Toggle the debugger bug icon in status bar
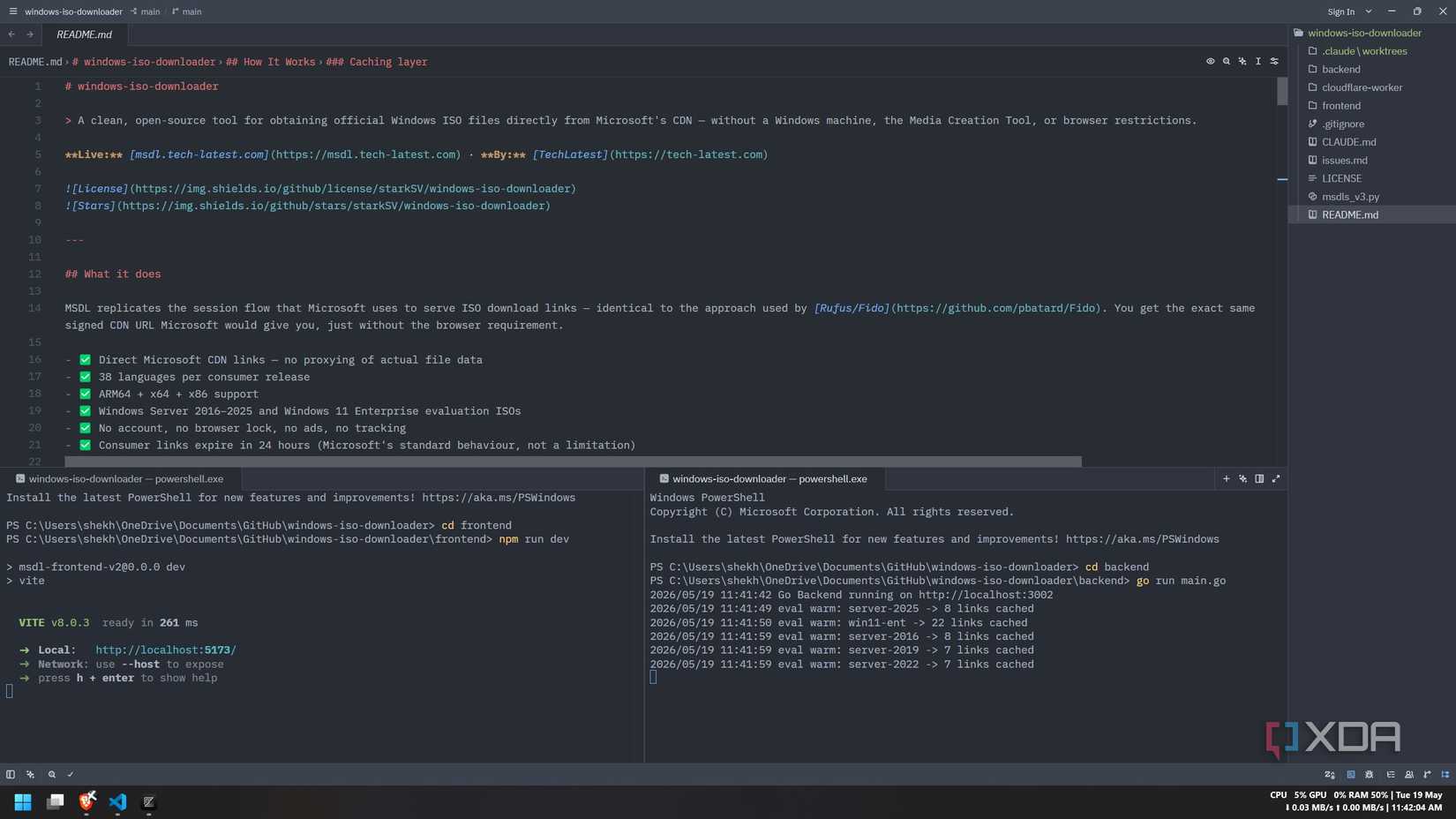The height and width of the screenshot is (819, 1456). pos(1370,774)
